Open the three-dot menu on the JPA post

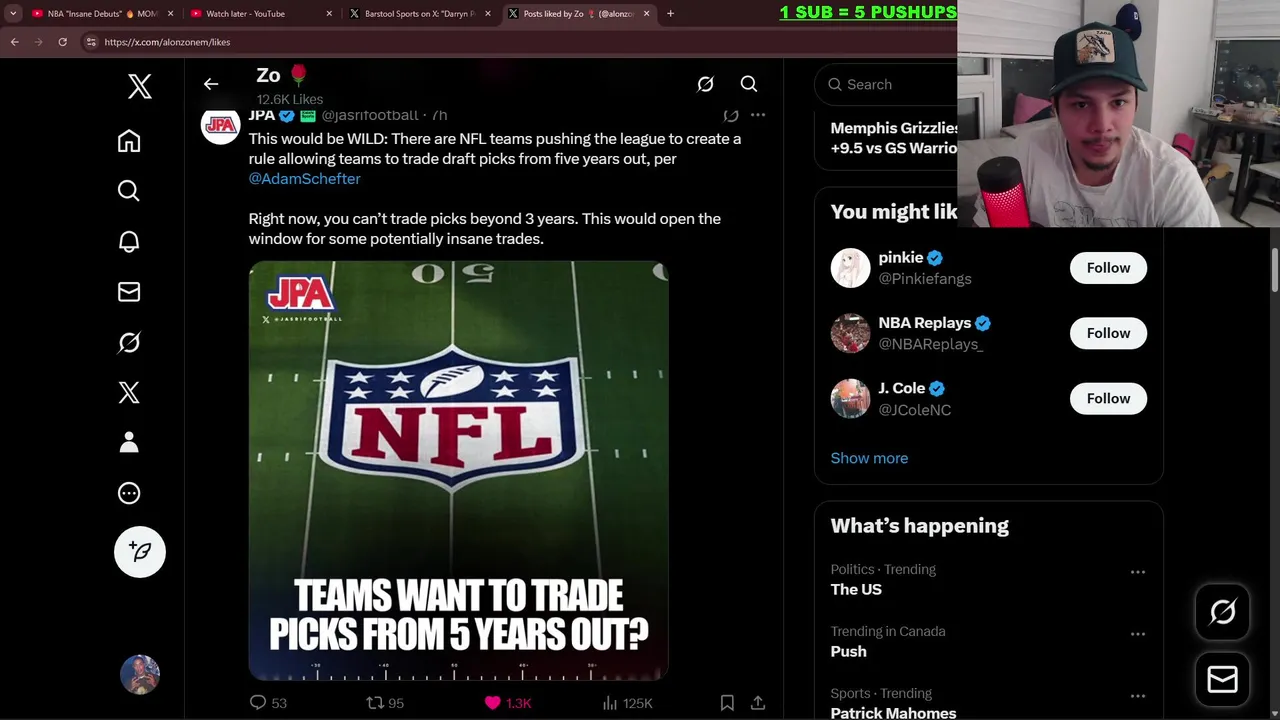pyautogui.click(x=758, y=115)
